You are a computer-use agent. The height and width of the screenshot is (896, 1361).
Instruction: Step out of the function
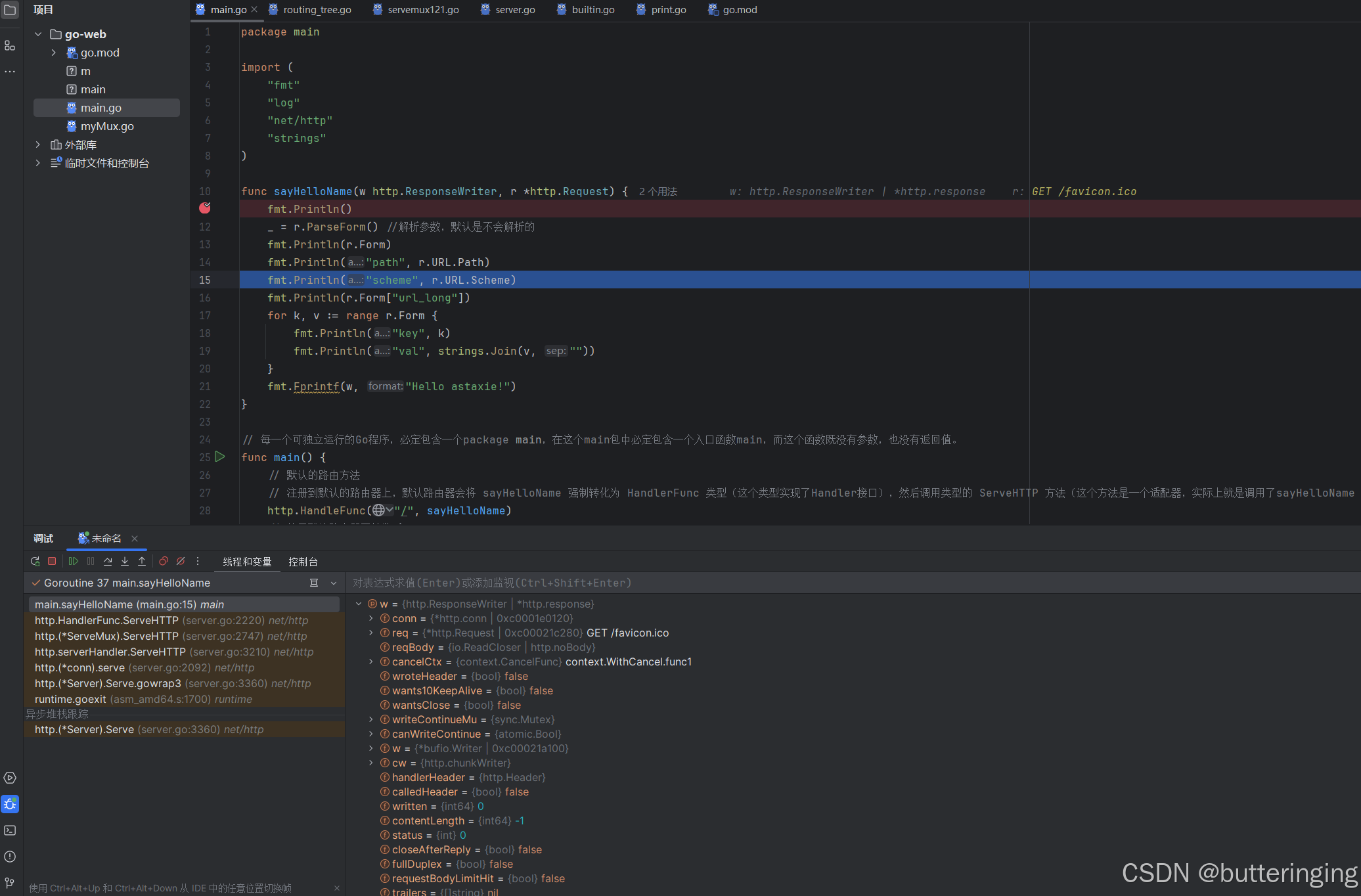pyautogui.click(x=142, y=562)
